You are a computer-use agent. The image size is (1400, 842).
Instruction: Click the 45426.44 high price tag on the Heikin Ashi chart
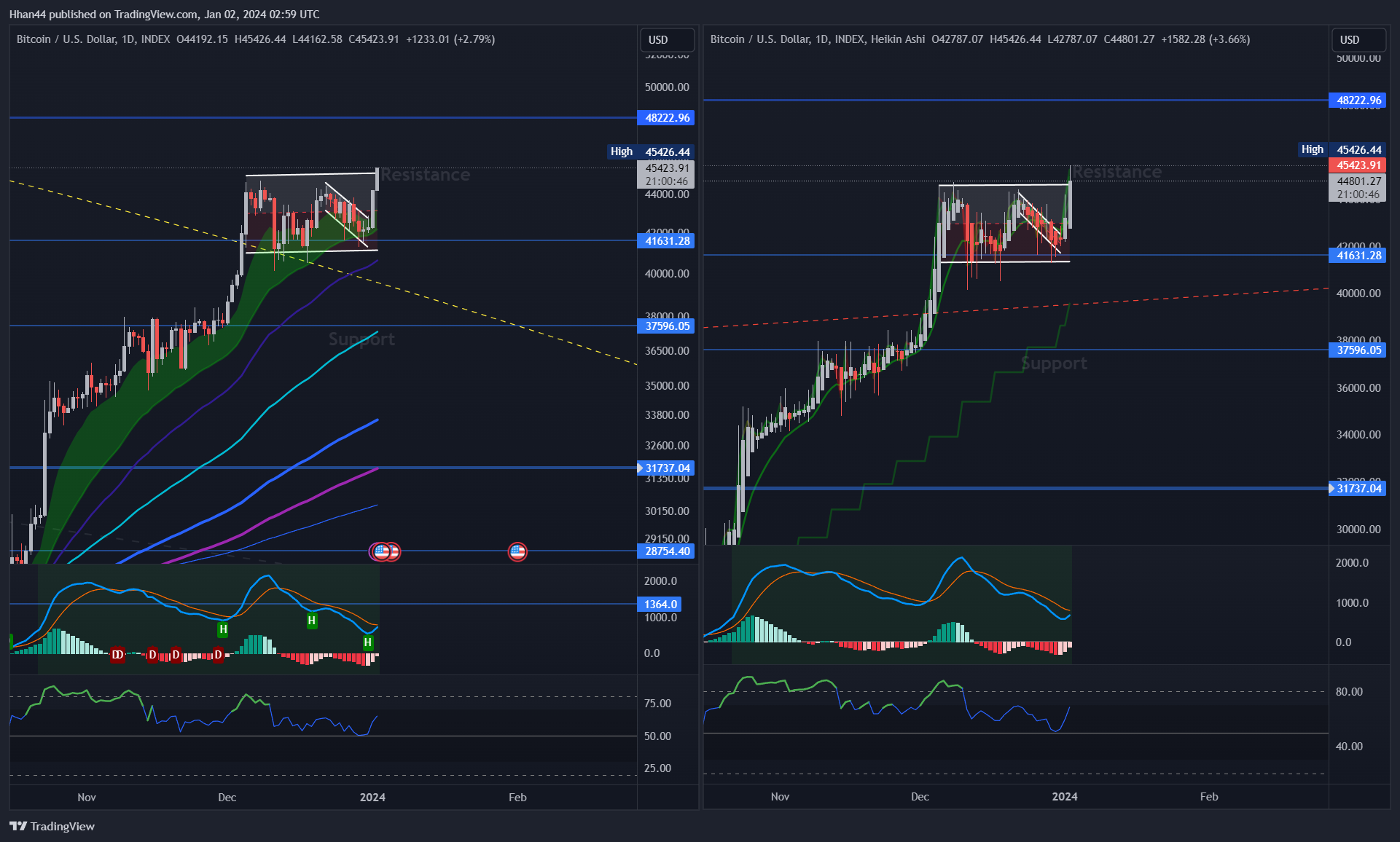tap(1358, 150)
